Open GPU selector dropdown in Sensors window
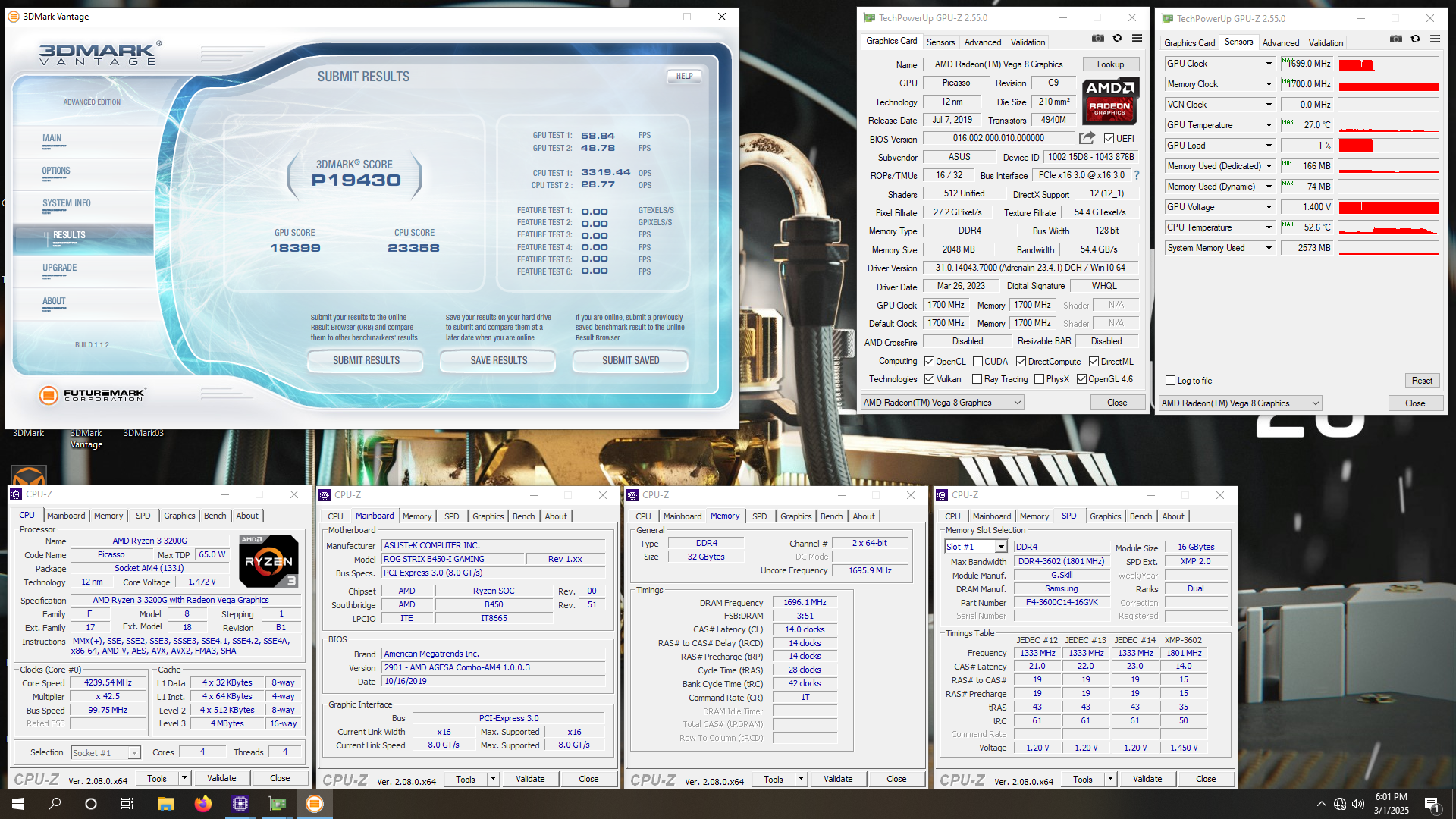Screen dimensions: 1456x819 point(1241,403)
